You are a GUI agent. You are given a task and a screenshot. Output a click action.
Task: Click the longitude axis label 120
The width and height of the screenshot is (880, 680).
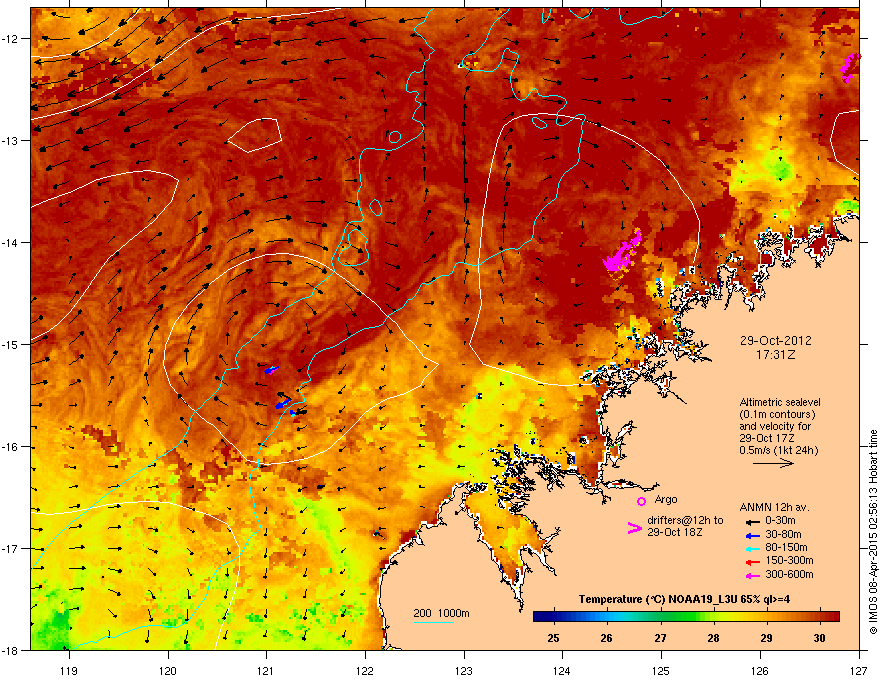pos(168,670)
